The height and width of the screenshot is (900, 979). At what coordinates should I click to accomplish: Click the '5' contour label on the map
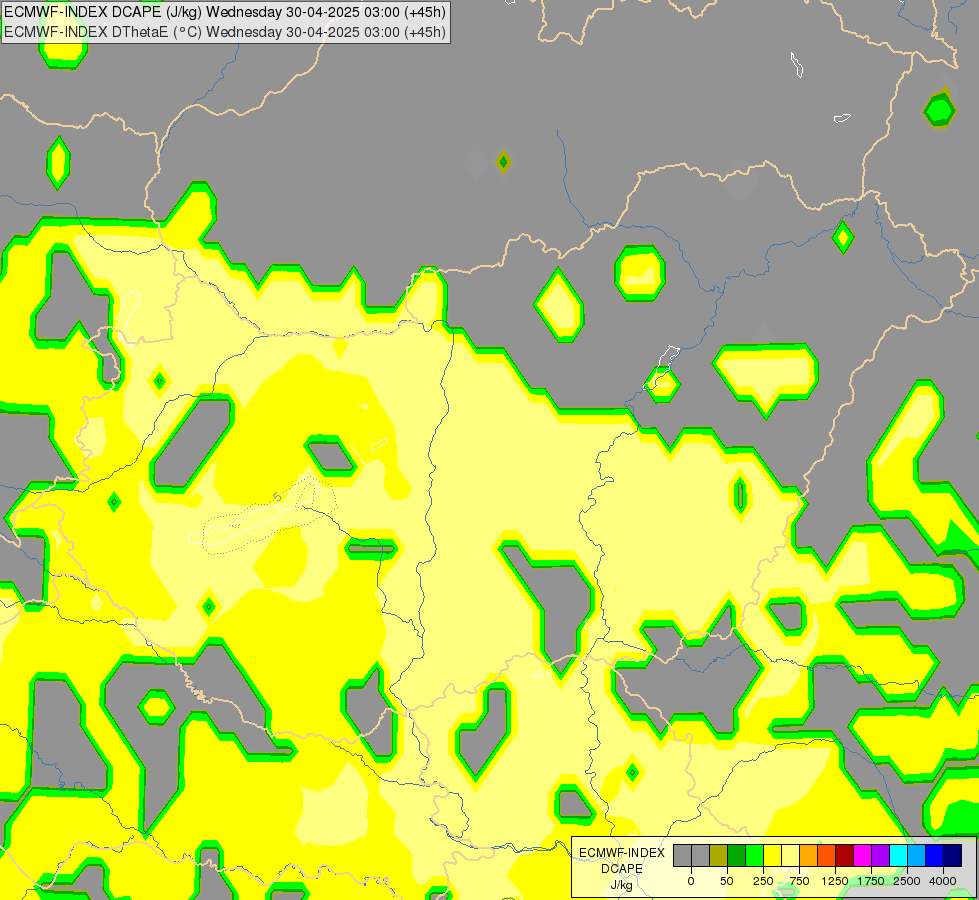click(277, 497)
